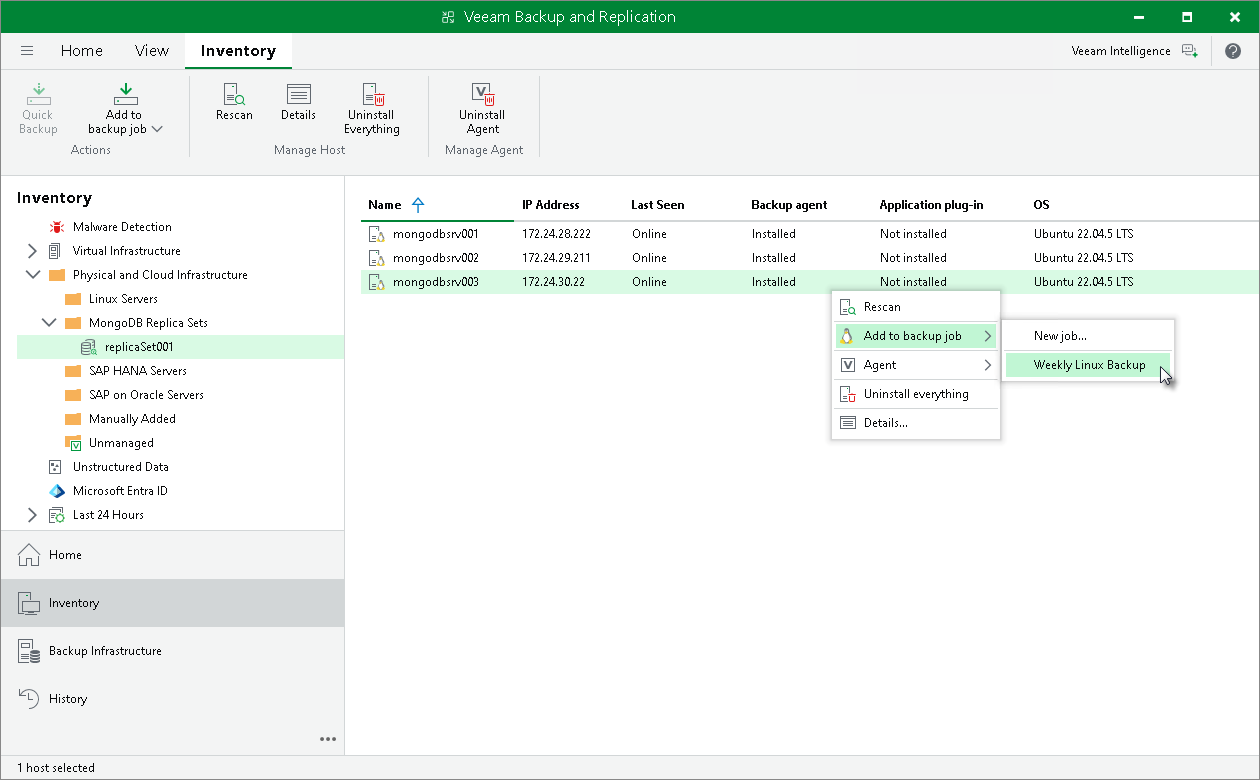Screen dimensions: 1260x780
Task: Sort by the OS column header
Action: [x=1041, y=205]
